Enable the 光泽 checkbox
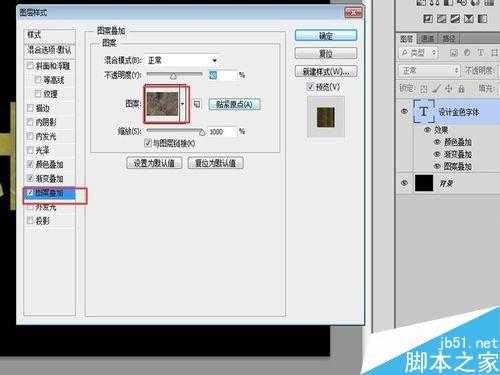This screenshot has height=375, width=500. [30, 150]
